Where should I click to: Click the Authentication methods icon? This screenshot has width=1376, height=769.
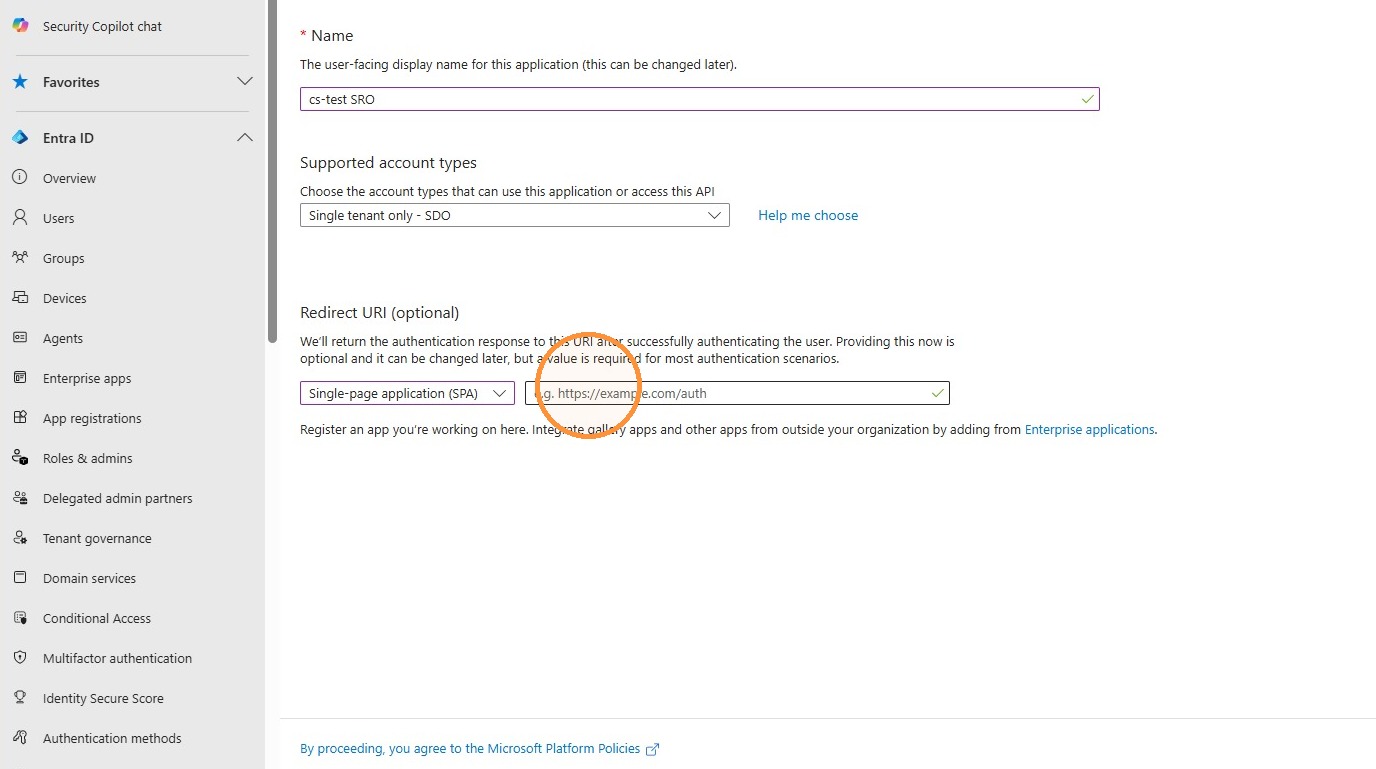[x=20, y=738]
